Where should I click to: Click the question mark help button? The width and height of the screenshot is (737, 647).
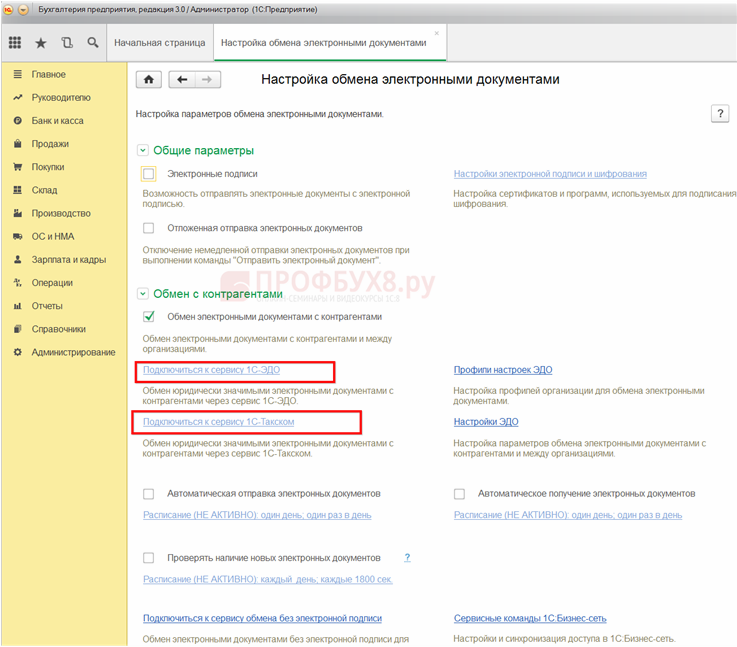(719, 114)
